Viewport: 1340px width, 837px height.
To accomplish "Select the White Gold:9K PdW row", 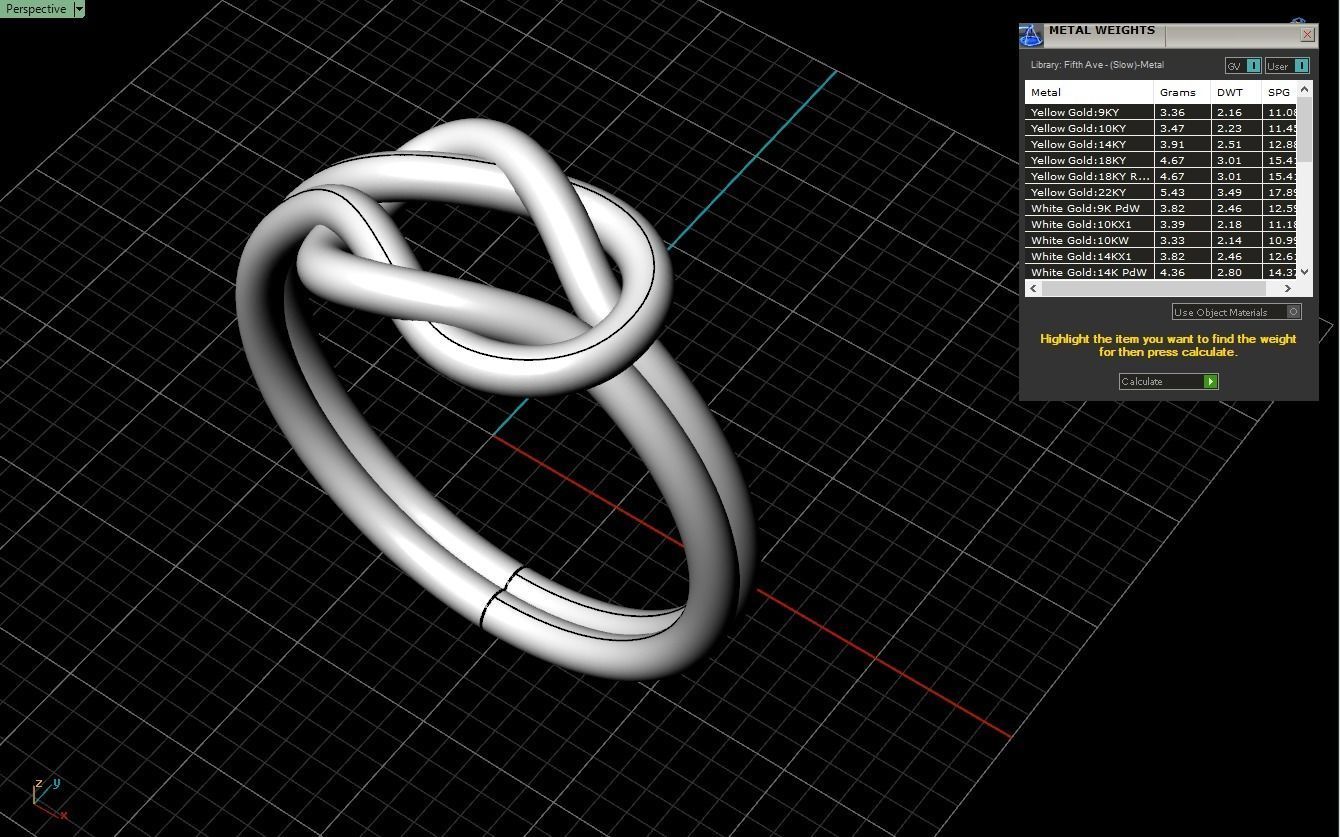I will (x=1161, y=208).
